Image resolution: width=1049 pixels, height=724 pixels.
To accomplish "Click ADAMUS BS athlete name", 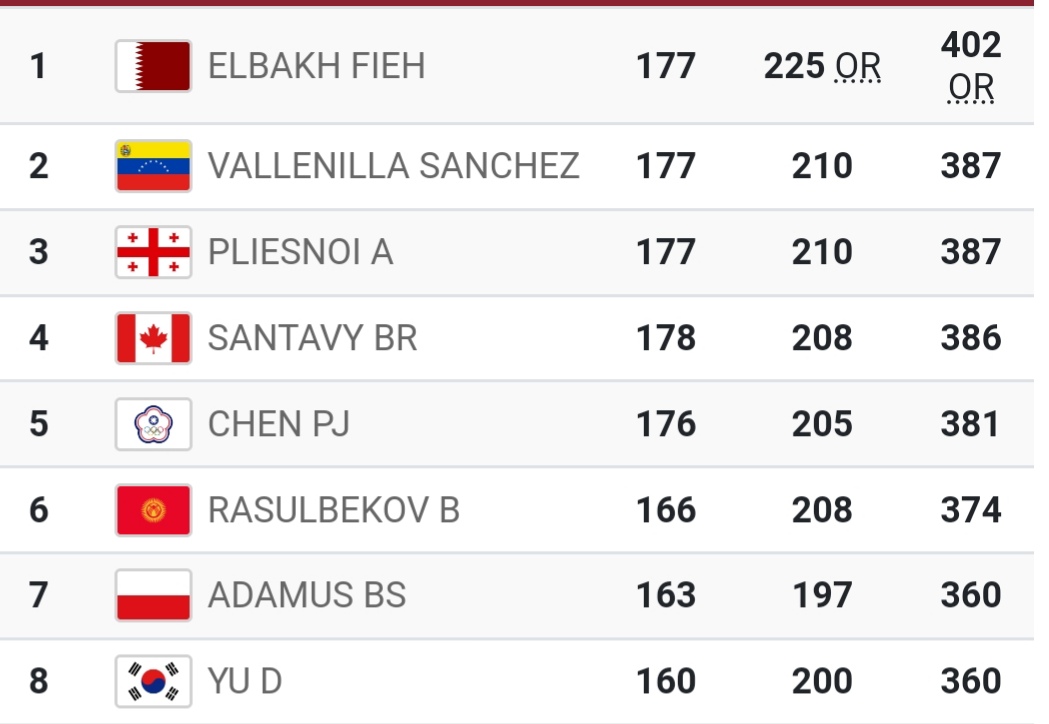I will click(x=306, y=595).
